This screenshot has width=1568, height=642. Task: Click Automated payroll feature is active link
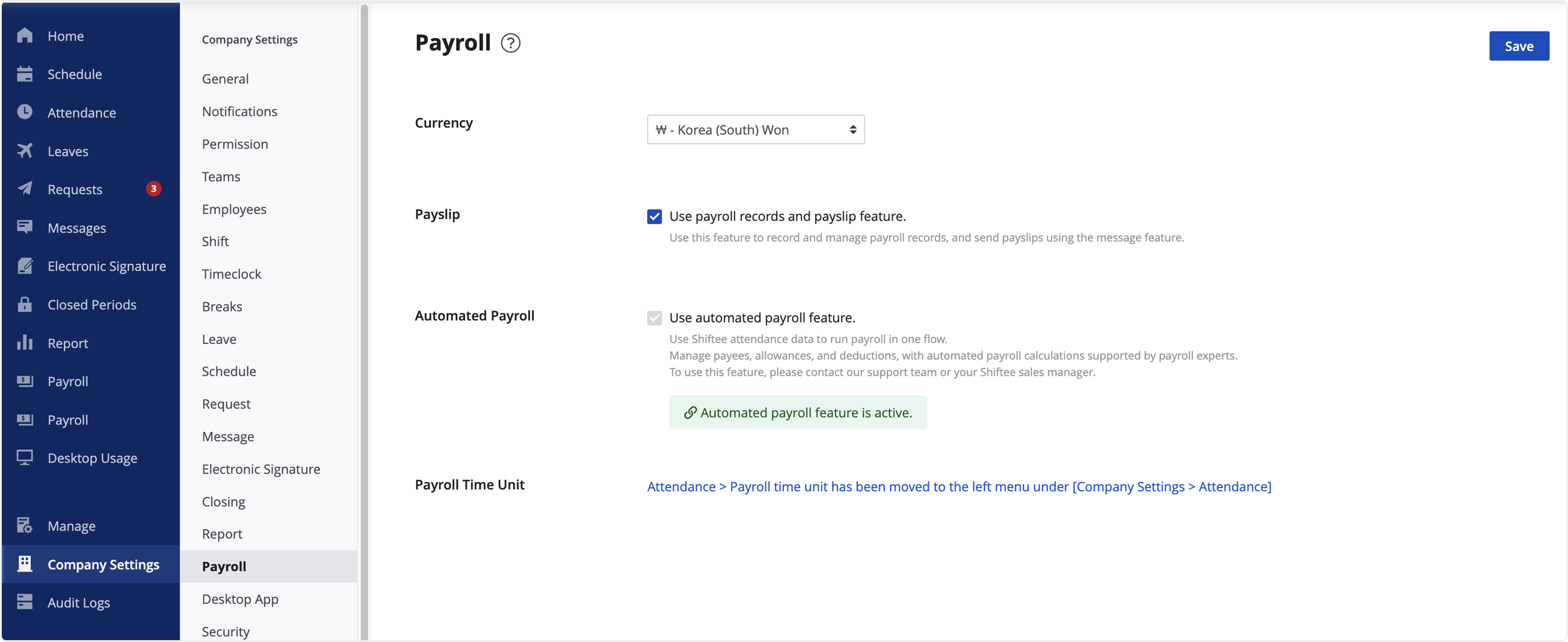click(798, 412)
